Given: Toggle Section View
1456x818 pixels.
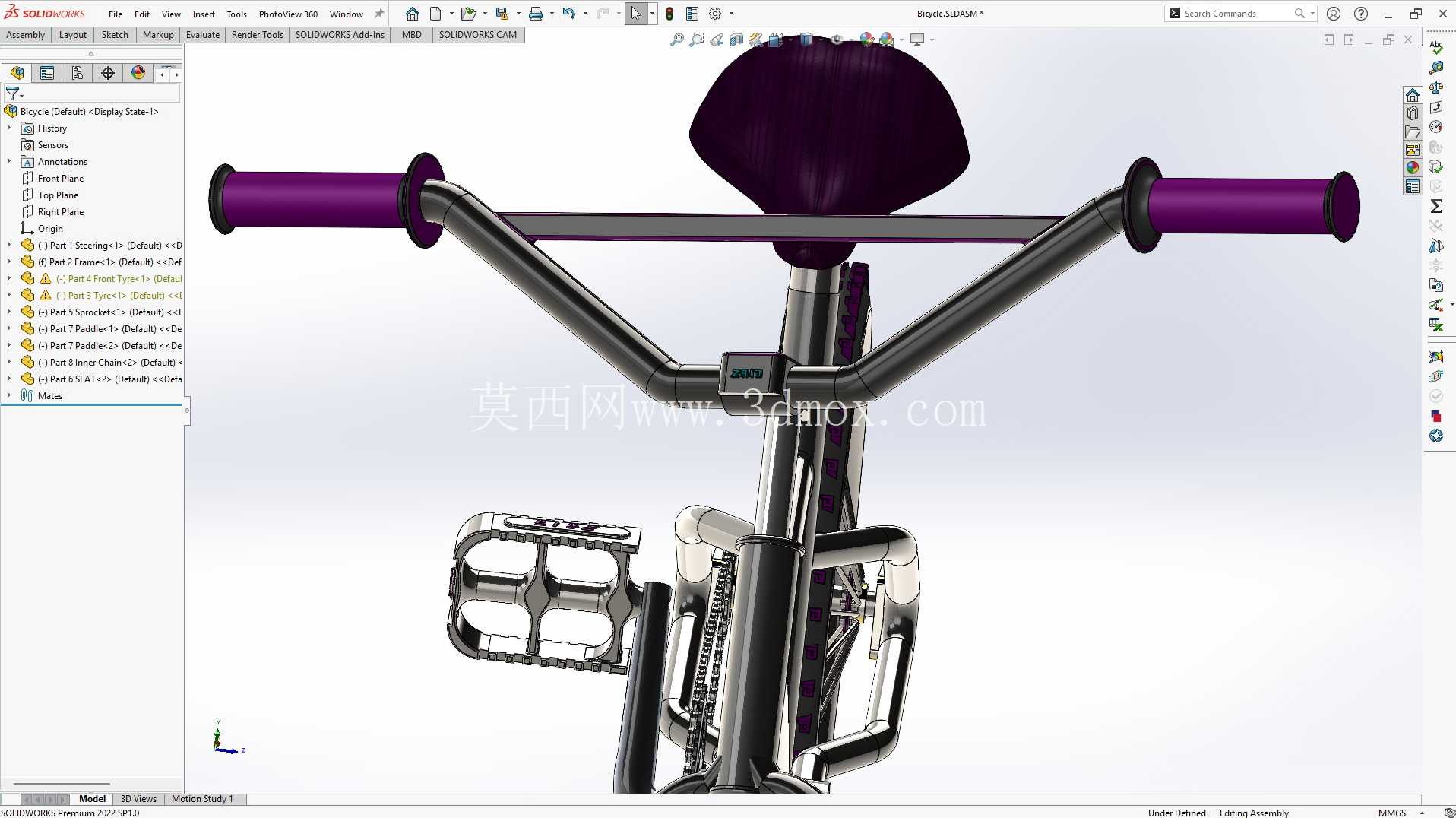Looking at the screenshot, I should click(x=736, y=40).
